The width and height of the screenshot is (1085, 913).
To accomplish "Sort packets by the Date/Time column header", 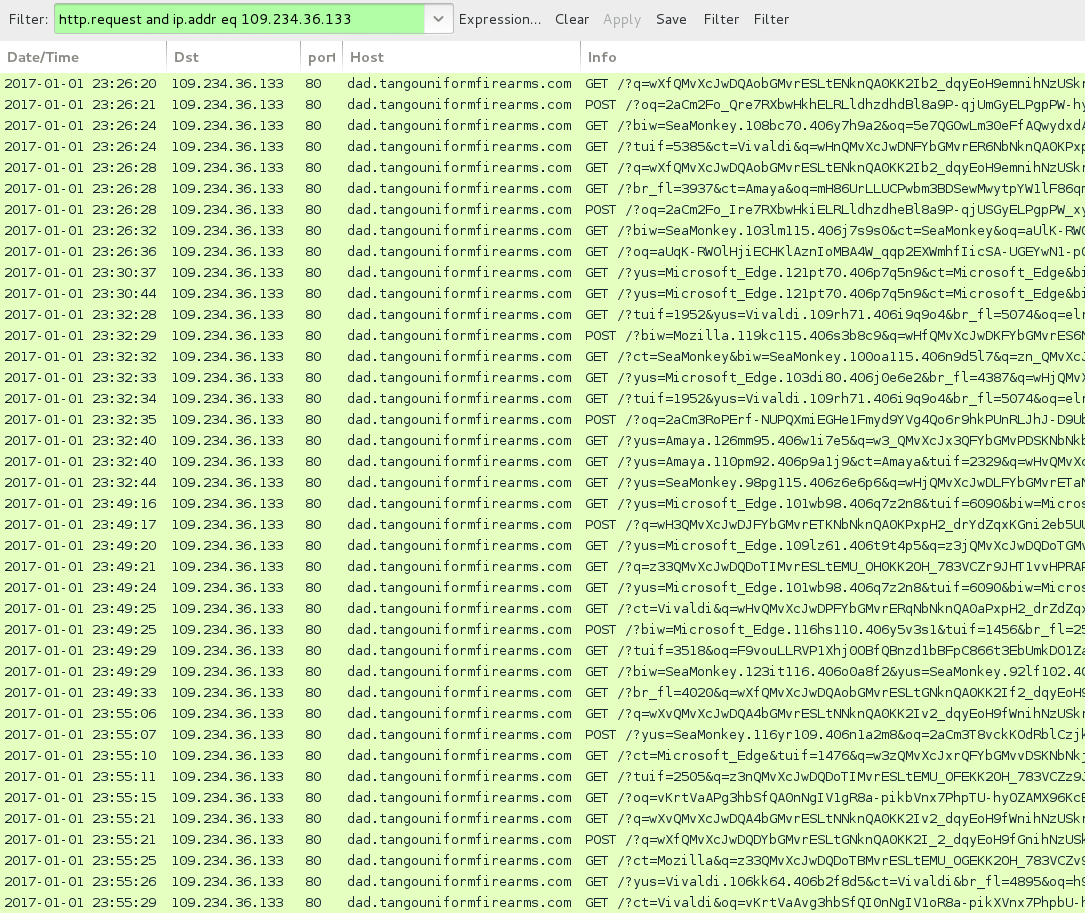I will [83, 57].
